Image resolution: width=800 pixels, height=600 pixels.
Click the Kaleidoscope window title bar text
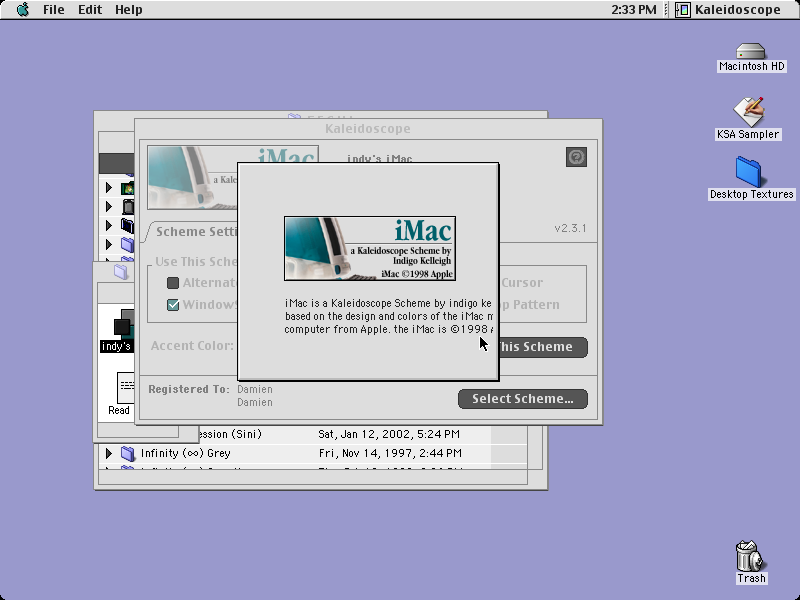368,129
